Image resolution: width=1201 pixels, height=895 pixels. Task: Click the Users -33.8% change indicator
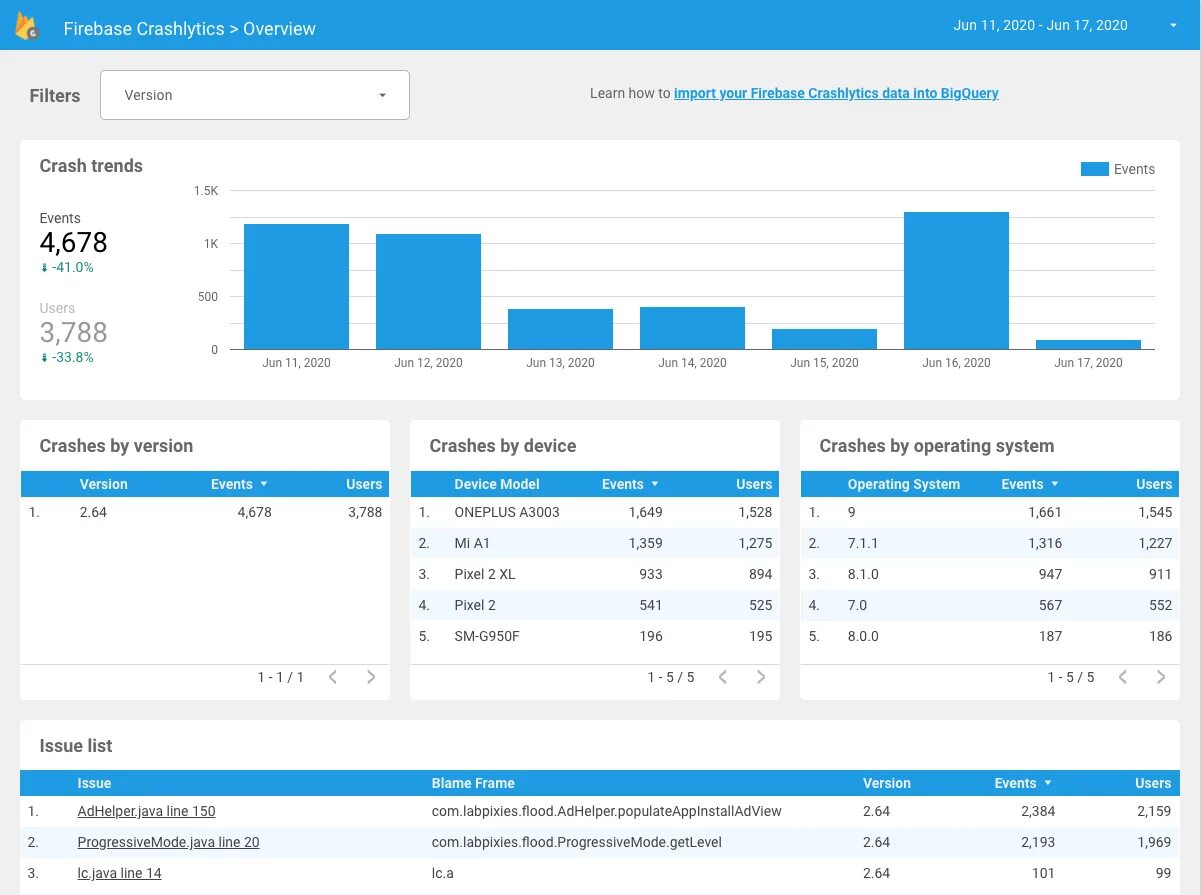click(x=67, y=357)
